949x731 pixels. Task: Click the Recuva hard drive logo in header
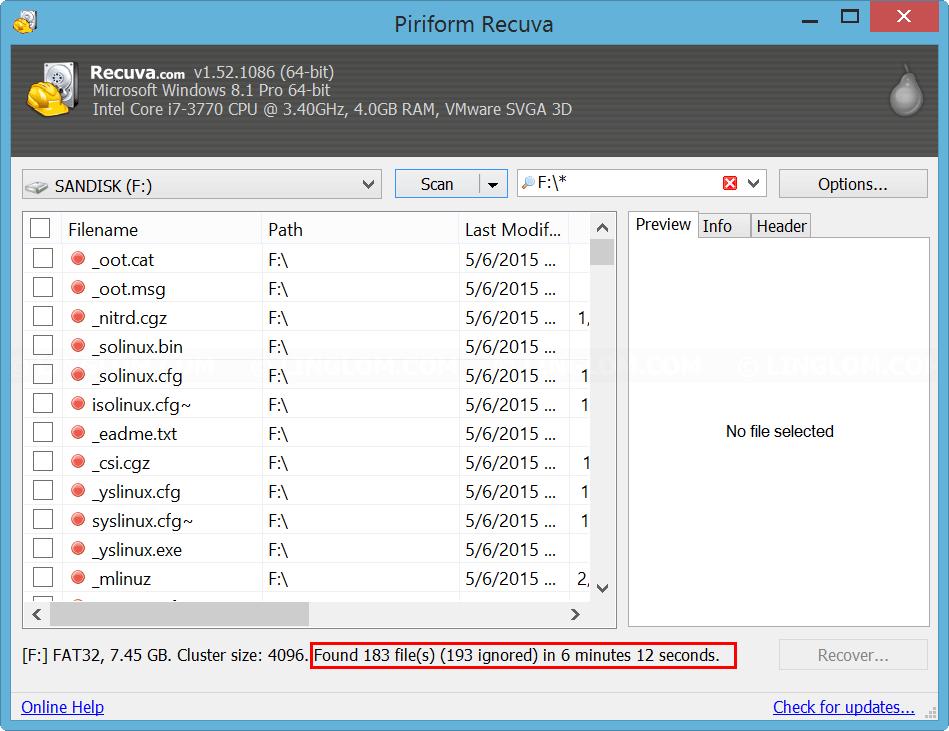coord(53,89)
